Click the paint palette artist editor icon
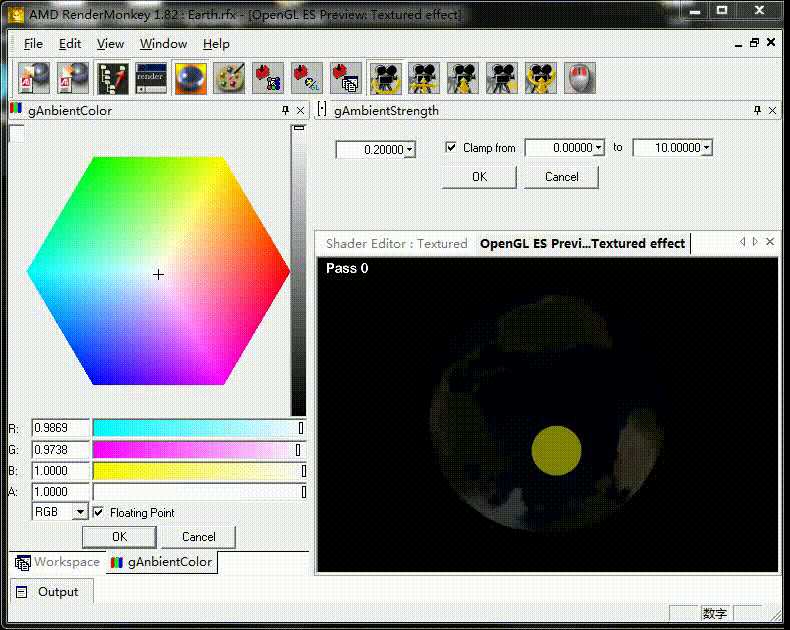Viewport: 790px width, 630px height. pyautogui.click(x=229, y=78)
